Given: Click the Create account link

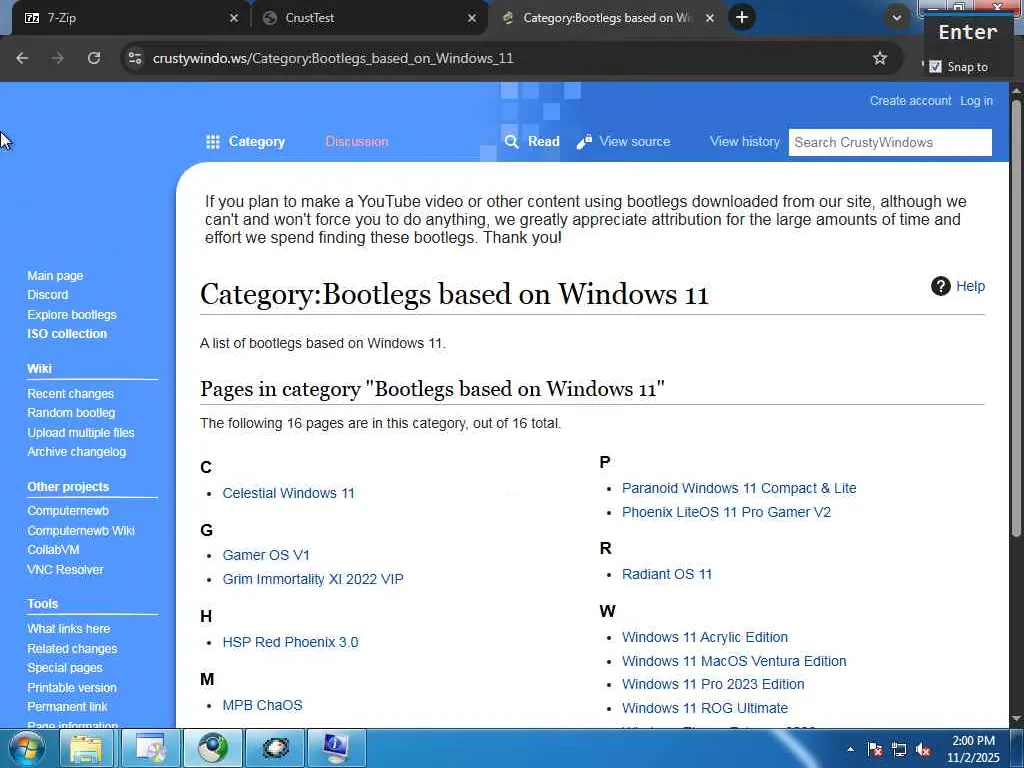Looking at the screenshot, I should (x=910, y=101).
